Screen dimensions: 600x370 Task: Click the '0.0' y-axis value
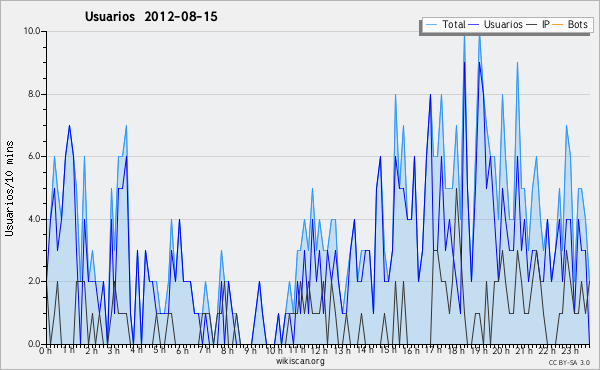[34, 344]
